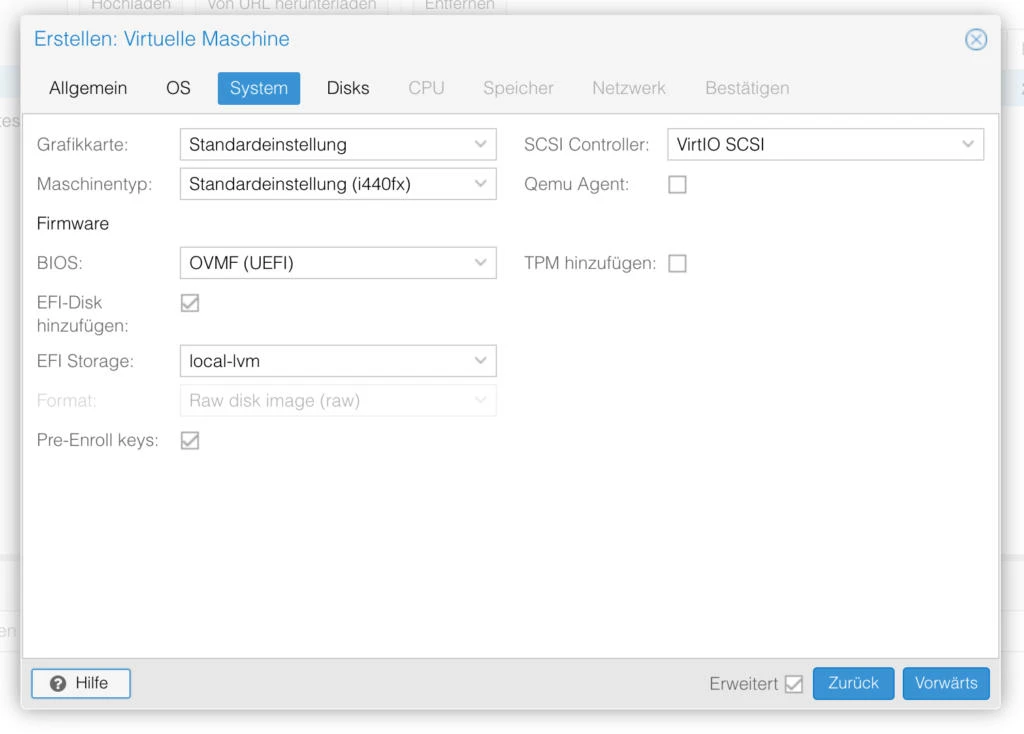Click the EFI Storage local-lvm field
The height and width of the screenshot is (734, 1024).
click(x=325, y=361)
